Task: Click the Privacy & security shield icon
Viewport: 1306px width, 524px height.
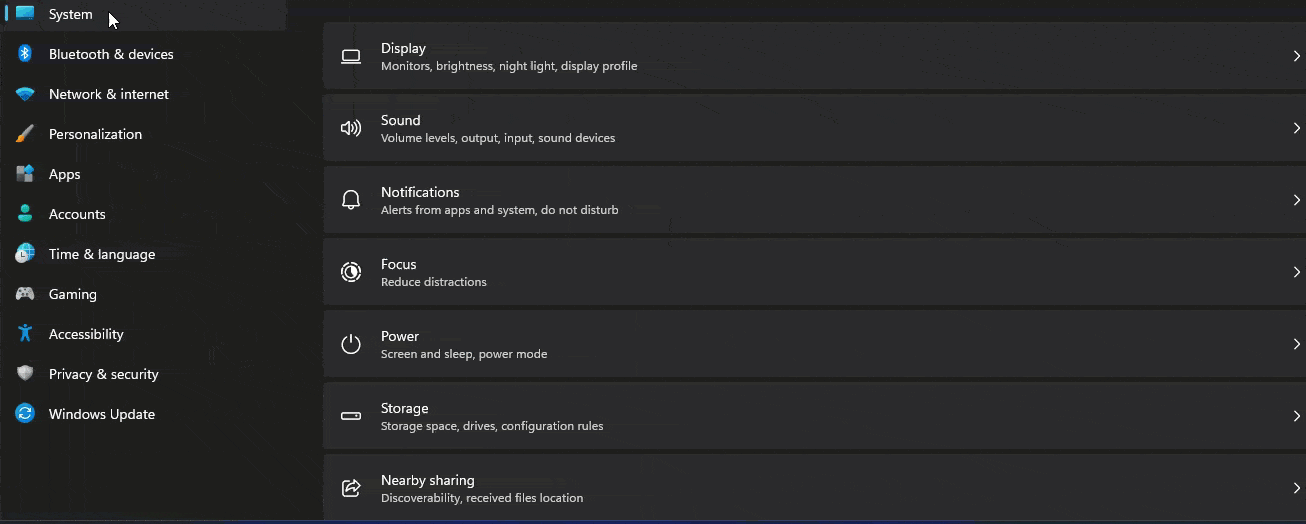Action: point(25,374)
